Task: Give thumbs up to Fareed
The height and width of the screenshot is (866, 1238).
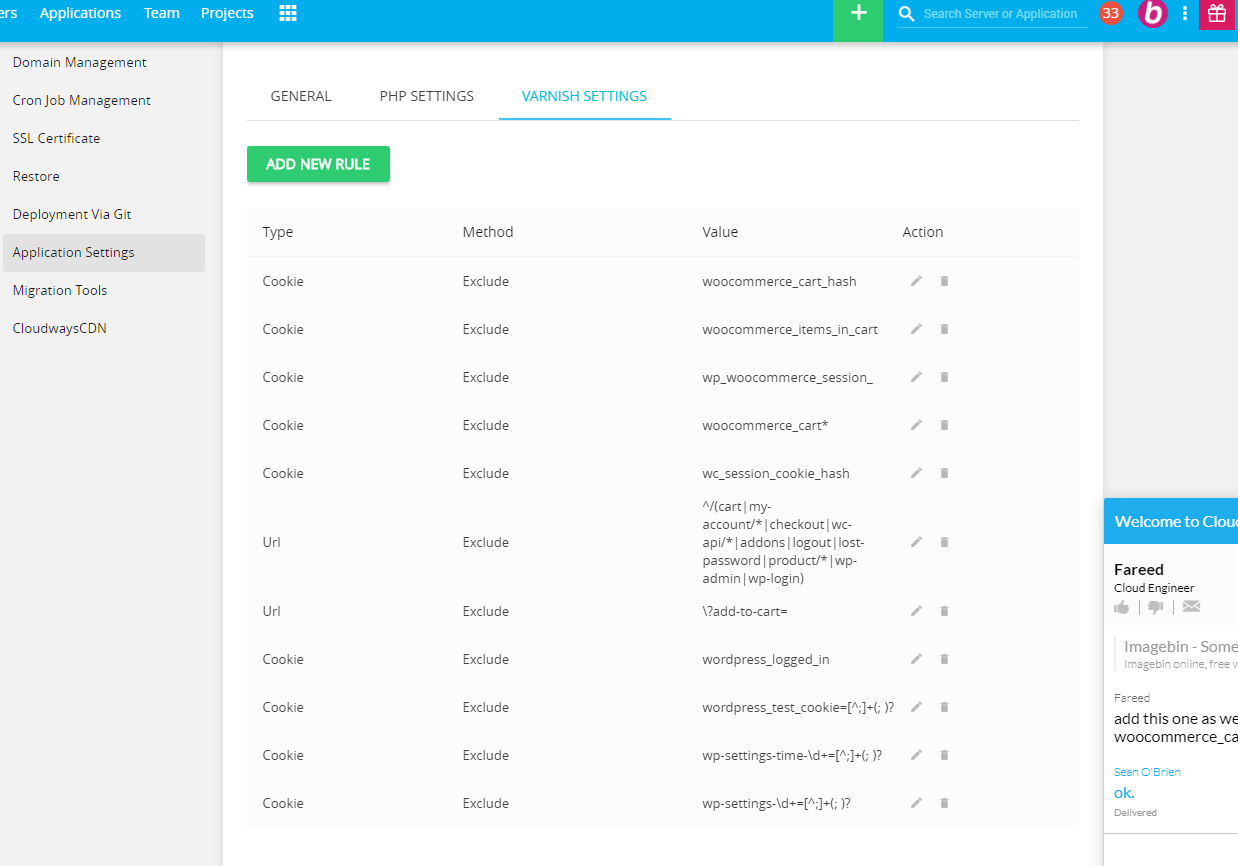Action: point(1122,607)
